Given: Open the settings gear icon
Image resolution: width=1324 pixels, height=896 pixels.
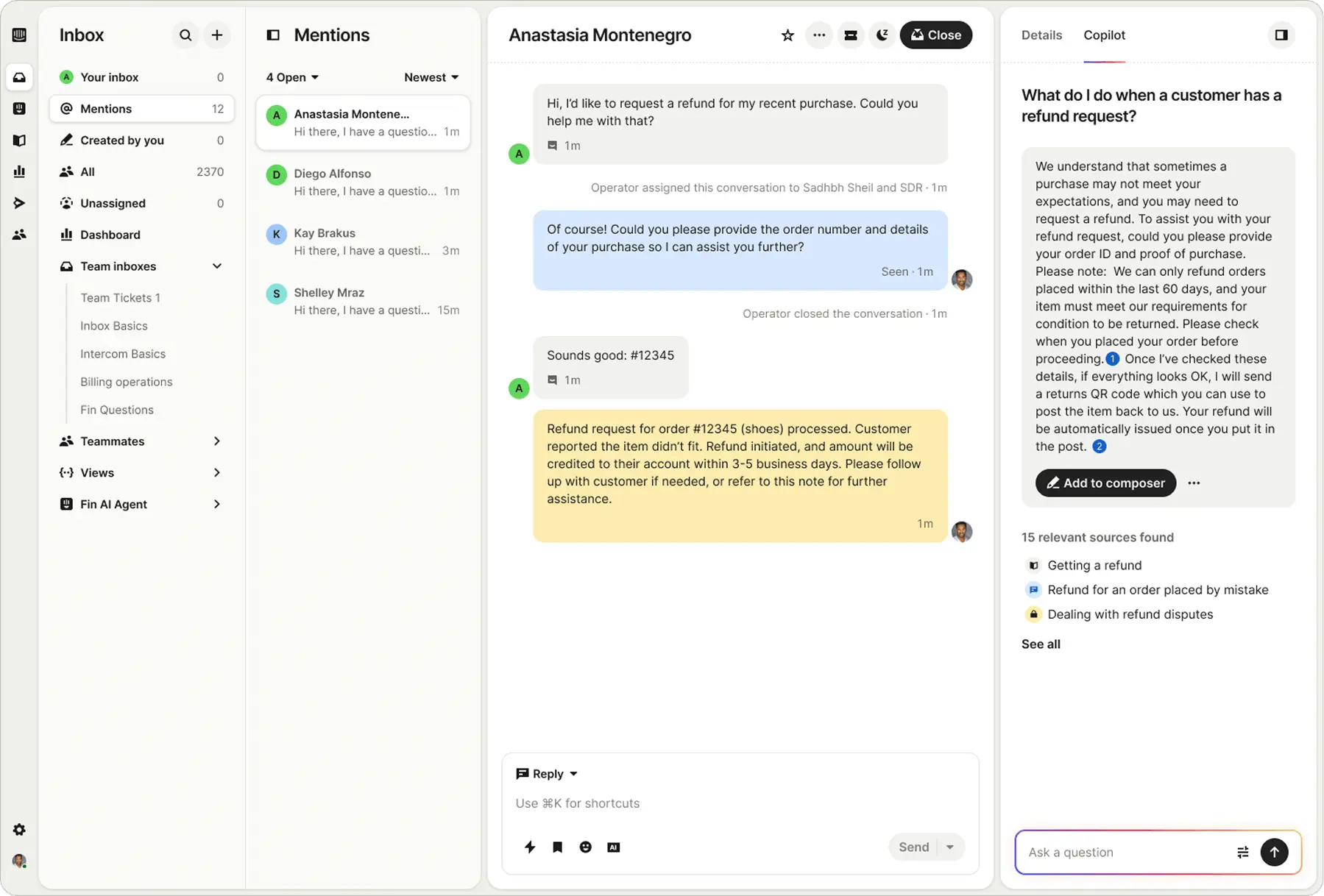Looking at the screenshot, I should tap(19, 830).
